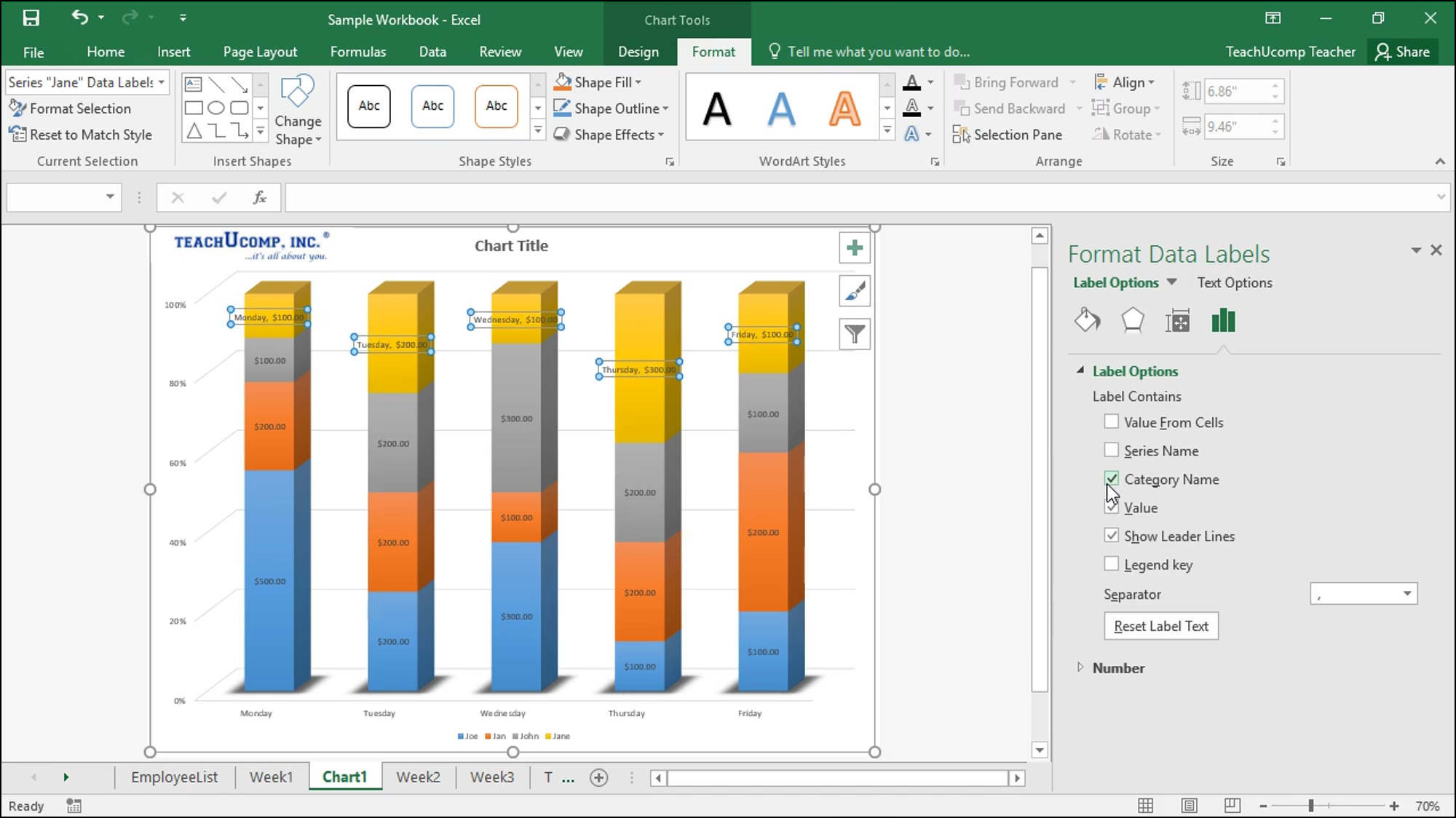Switch to the Design ribbon tab
Viewport: 1456px width, 818px height.
click(x=638, y=51)
